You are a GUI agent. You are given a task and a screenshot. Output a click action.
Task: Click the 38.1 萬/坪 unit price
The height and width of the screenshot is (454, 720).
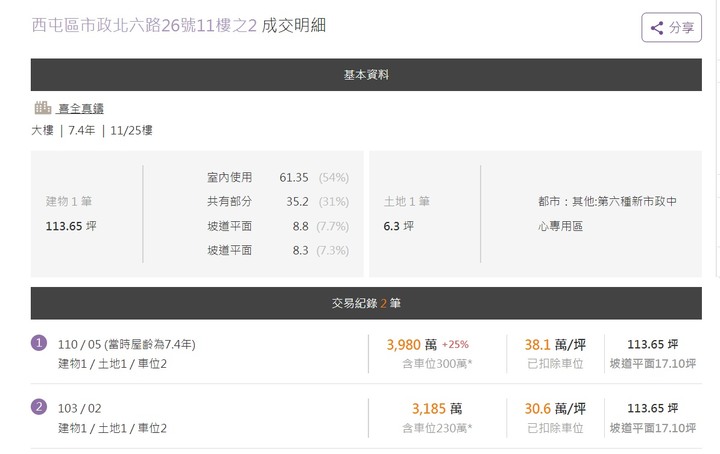point(555,345)
